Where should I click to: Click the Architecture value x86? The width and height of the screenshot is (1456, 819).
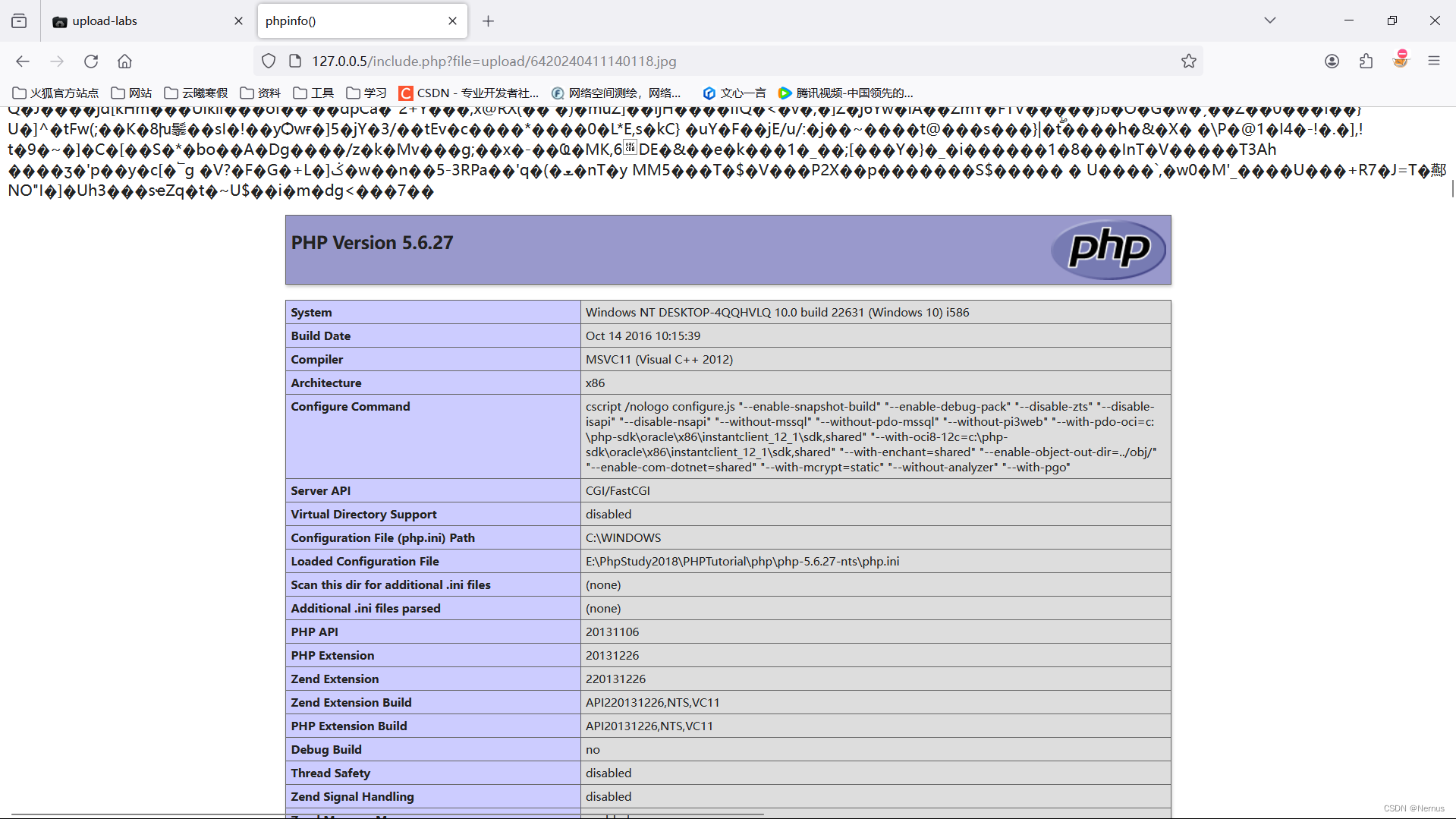[x=595, y=383]
